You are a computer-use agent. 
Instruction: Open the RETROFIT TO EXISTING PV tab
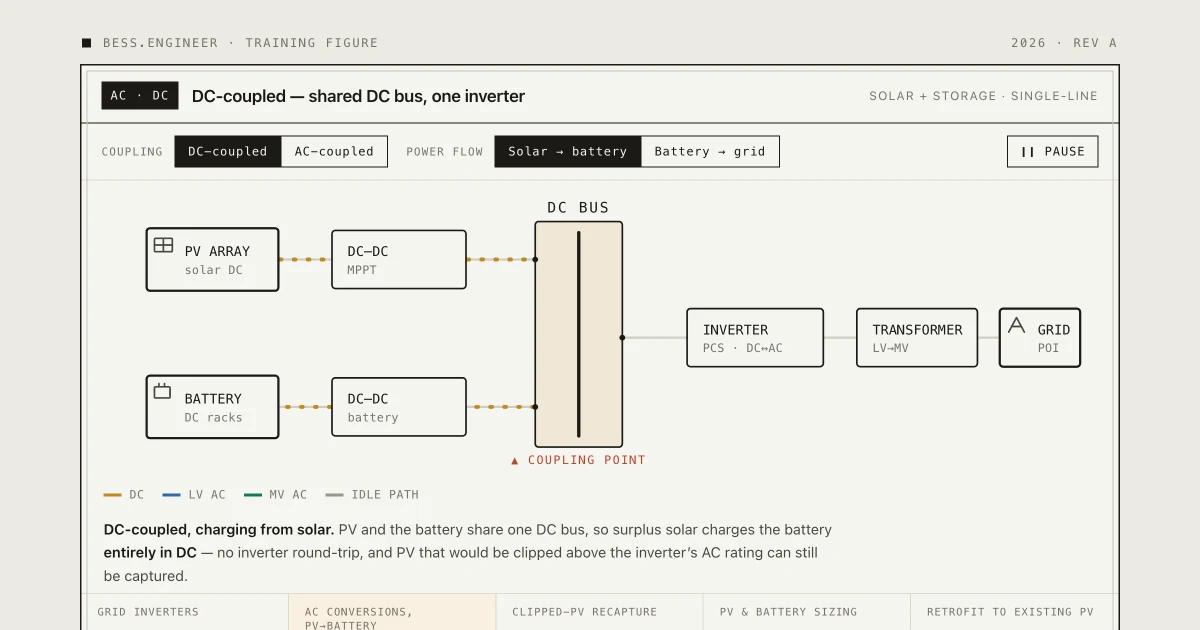(x=1014, y=612)
